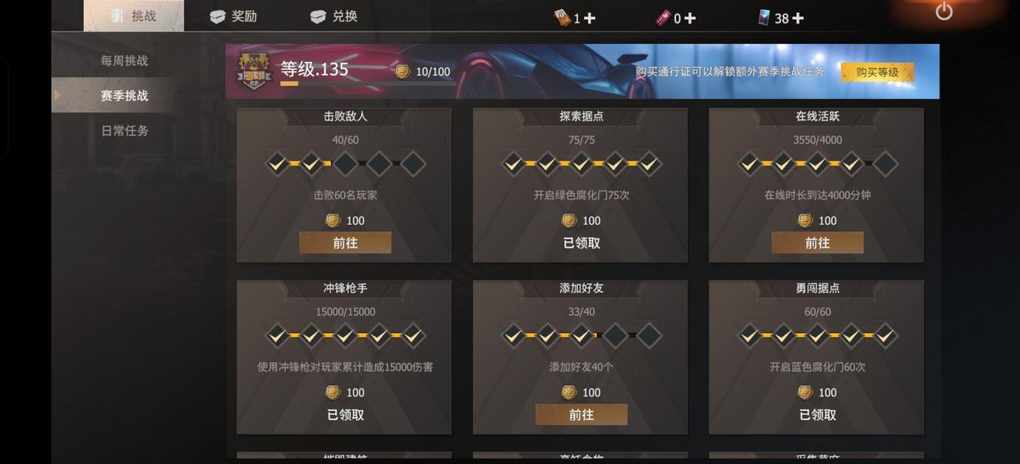Switch to the 兑换 exchange tab

pos(334,16)
